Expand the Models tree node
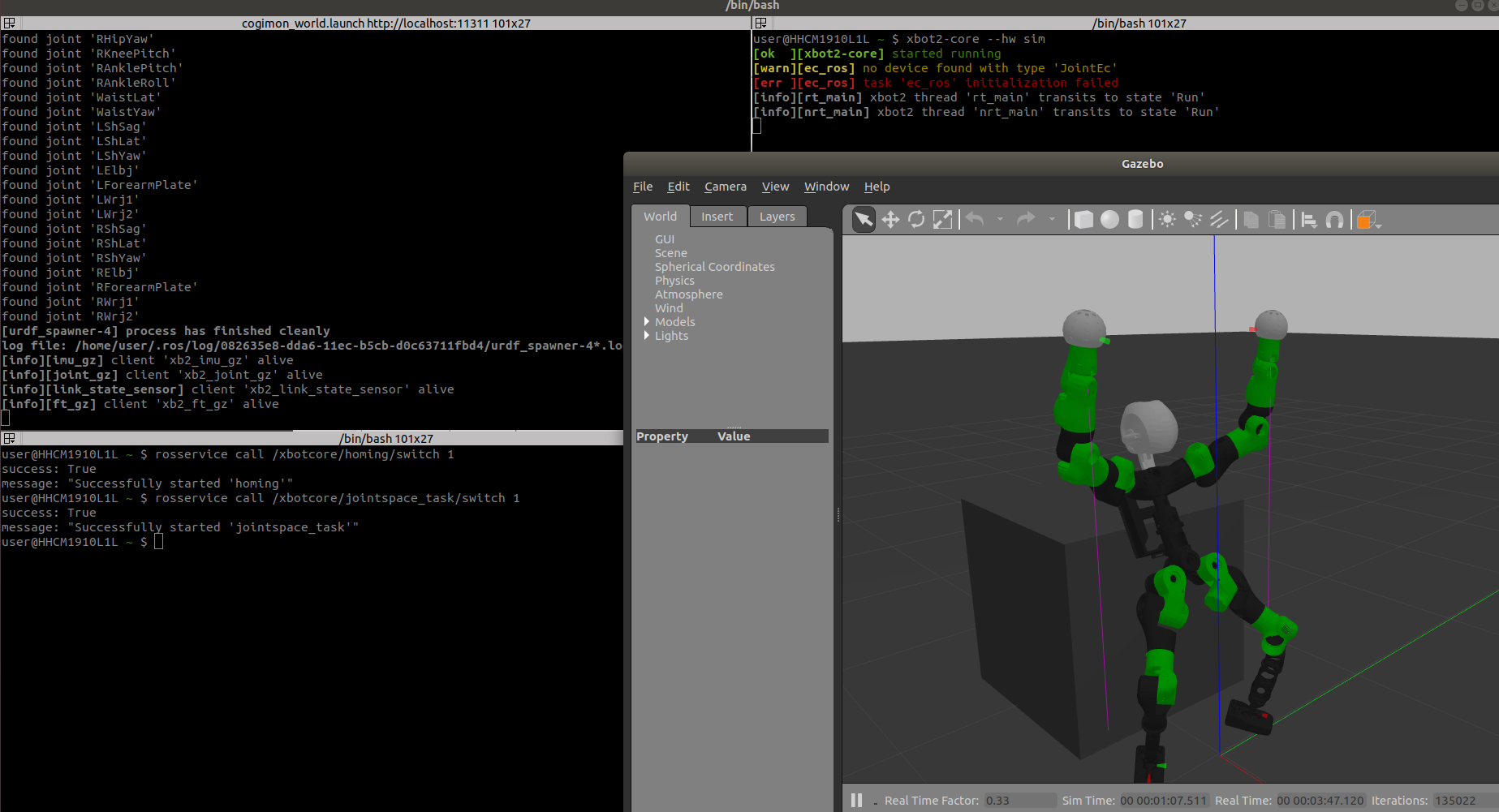The height and width of the screenshot is (812, 1499). point(647,322)
